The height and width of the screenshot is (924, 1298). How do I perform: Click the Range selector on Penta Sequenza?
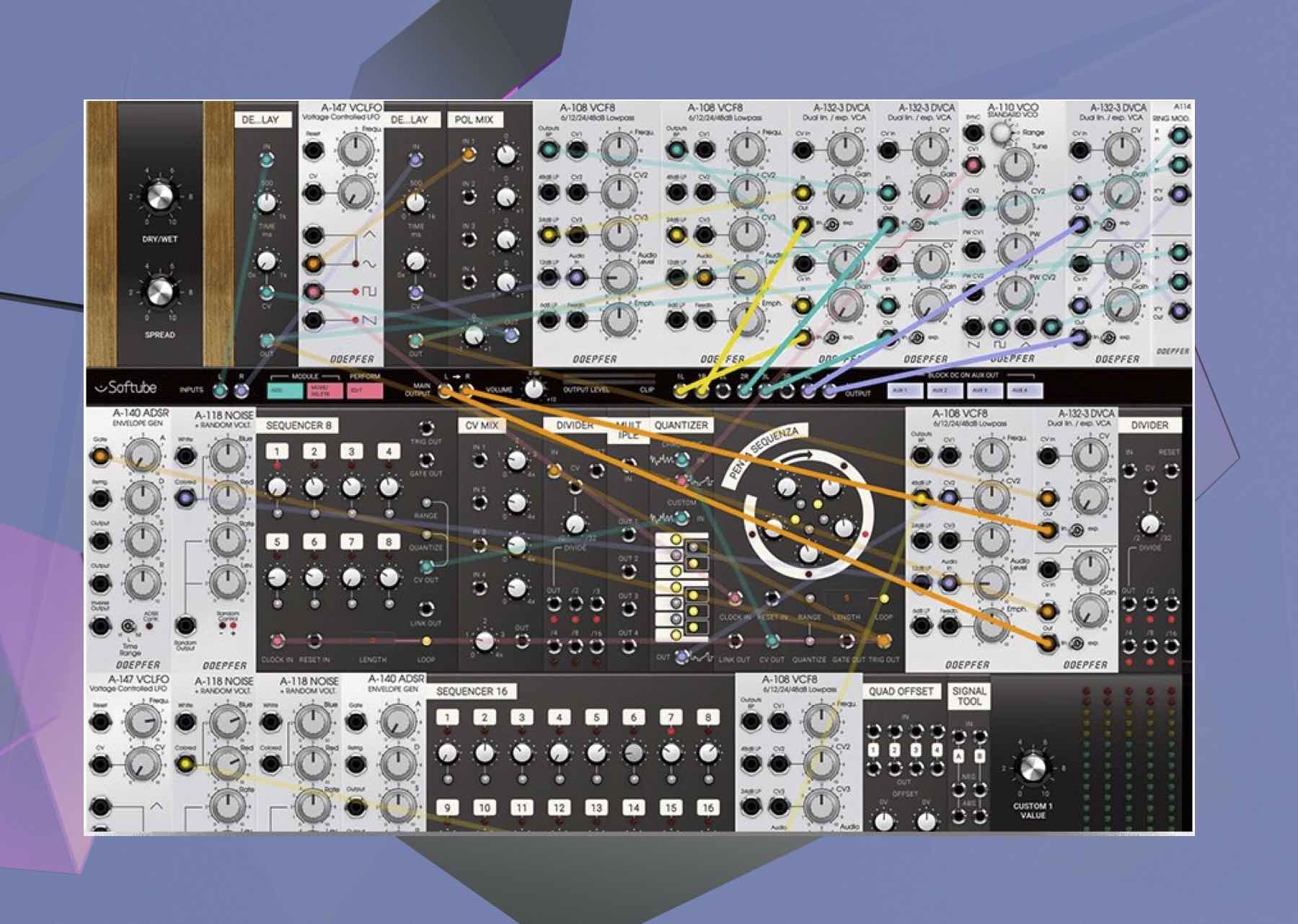pos(811,598)
